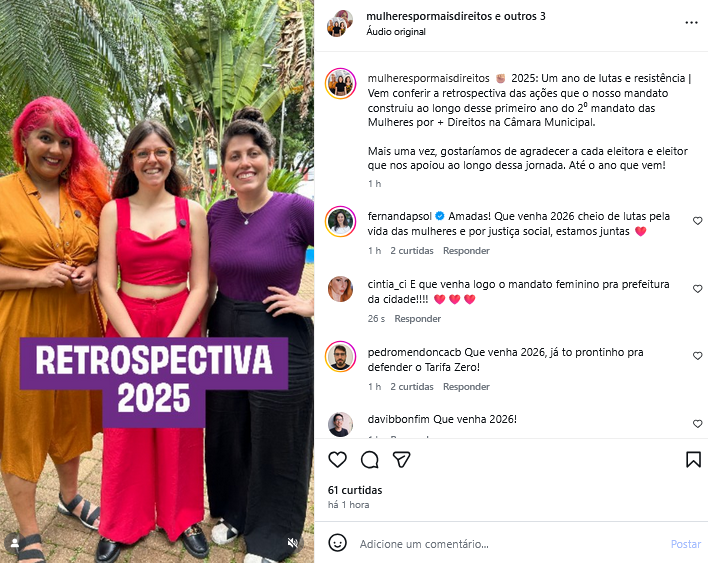Open more options three-dot menu
The width and height of the screenshot is (708, 563).
(691, 23)
